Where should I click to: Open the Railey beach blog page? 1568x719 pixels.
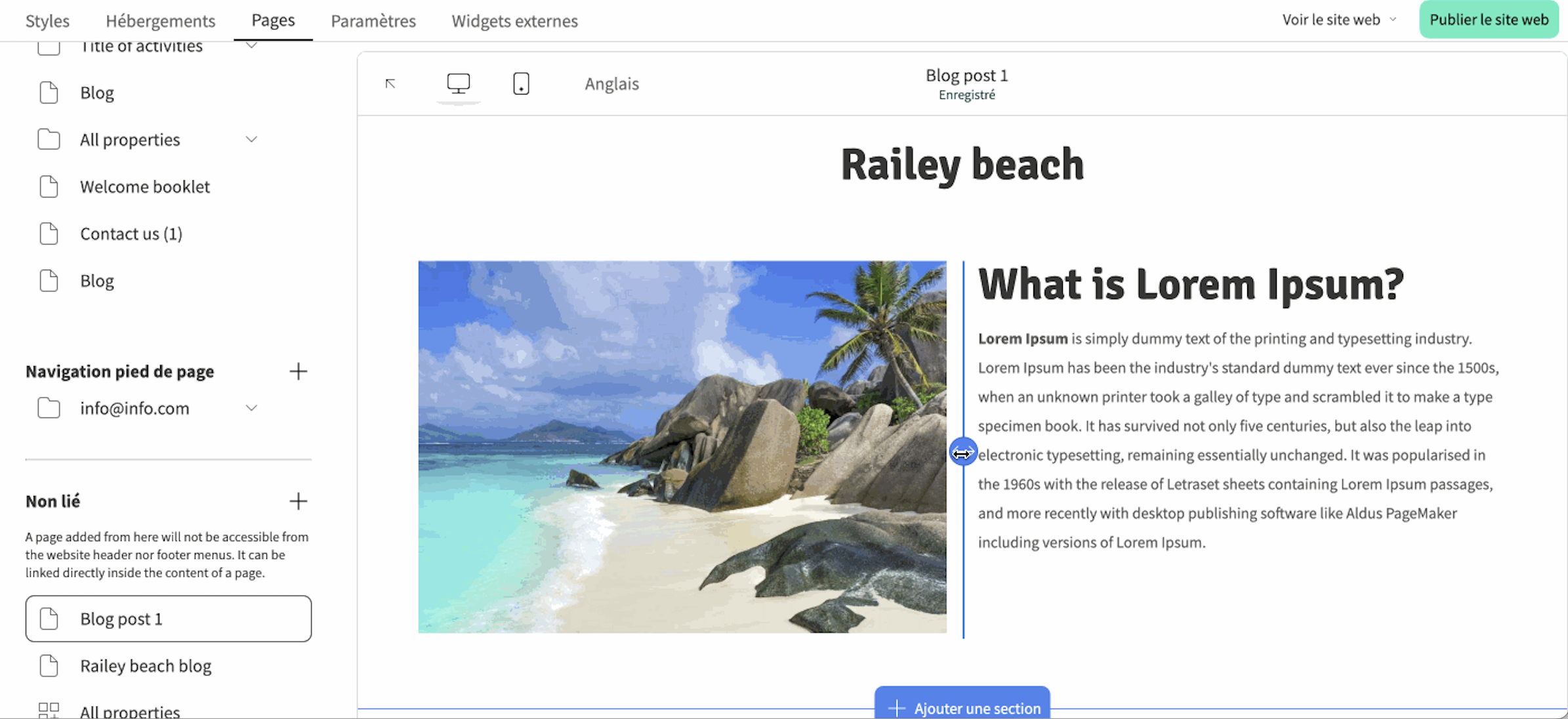pyautogui.click(x=145, y=666)
